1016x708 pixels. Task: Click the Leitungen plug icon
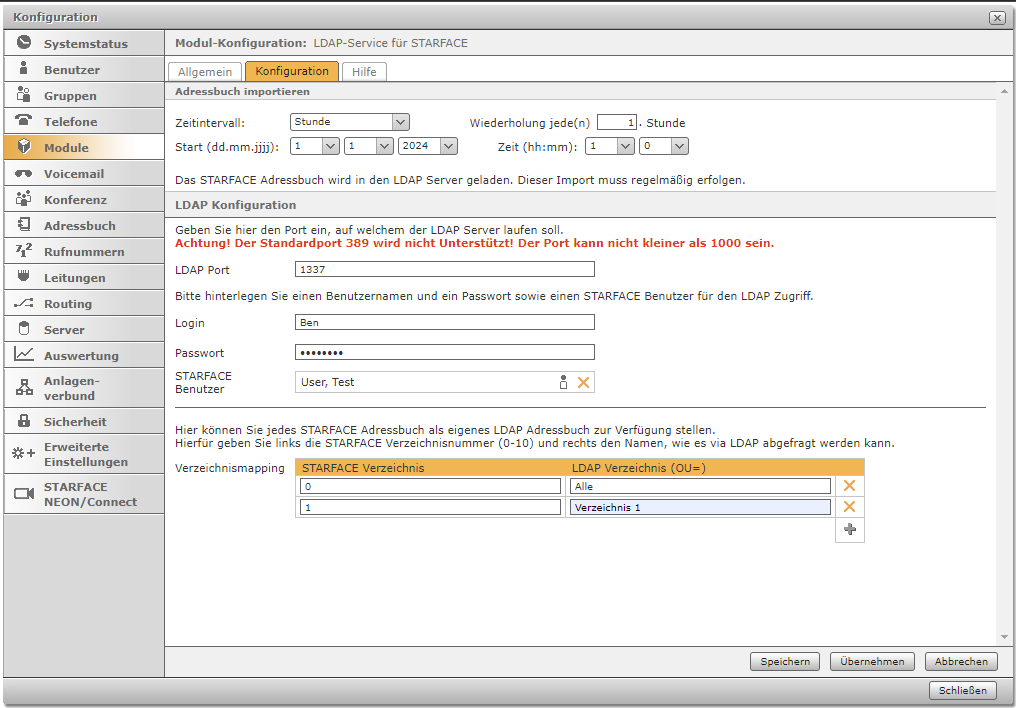point(24,276)
